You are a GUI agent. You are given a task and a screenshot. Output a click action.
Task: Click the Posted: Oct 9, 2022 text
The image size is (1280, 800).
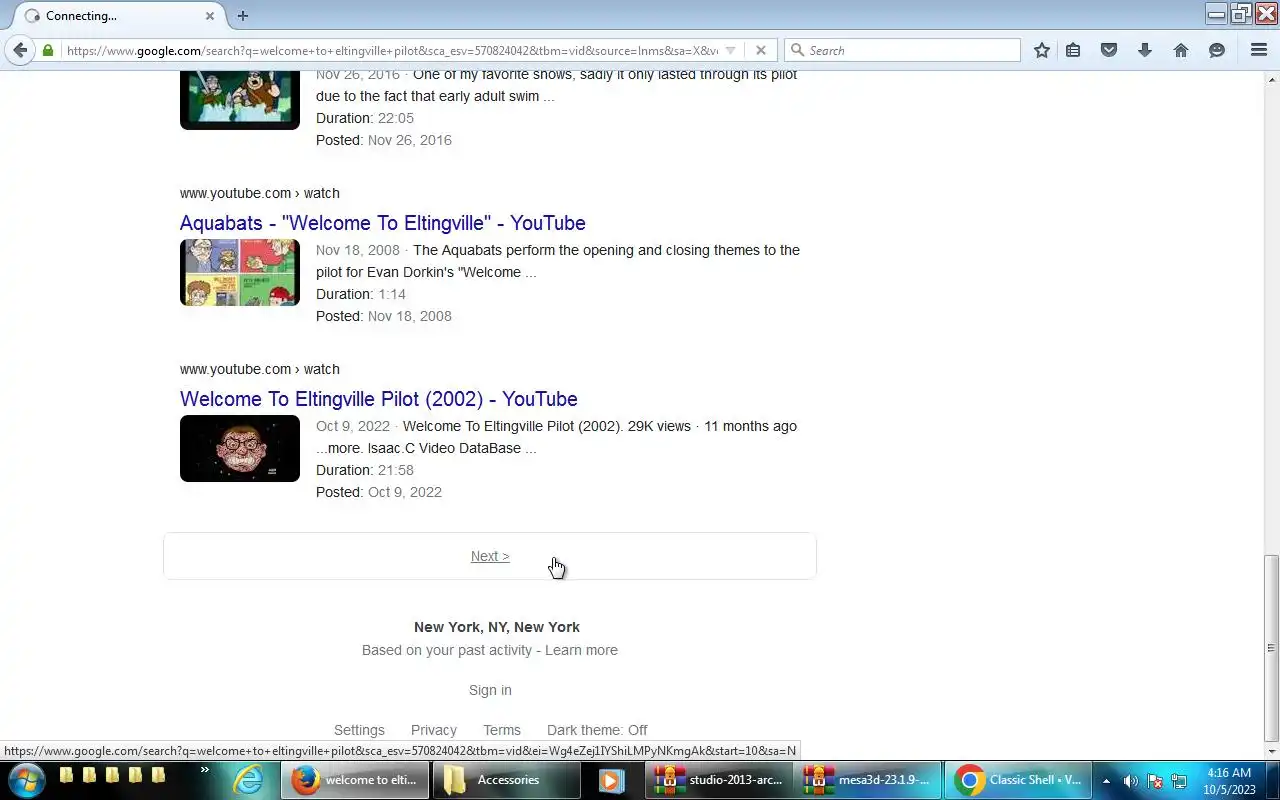point(379,492)
